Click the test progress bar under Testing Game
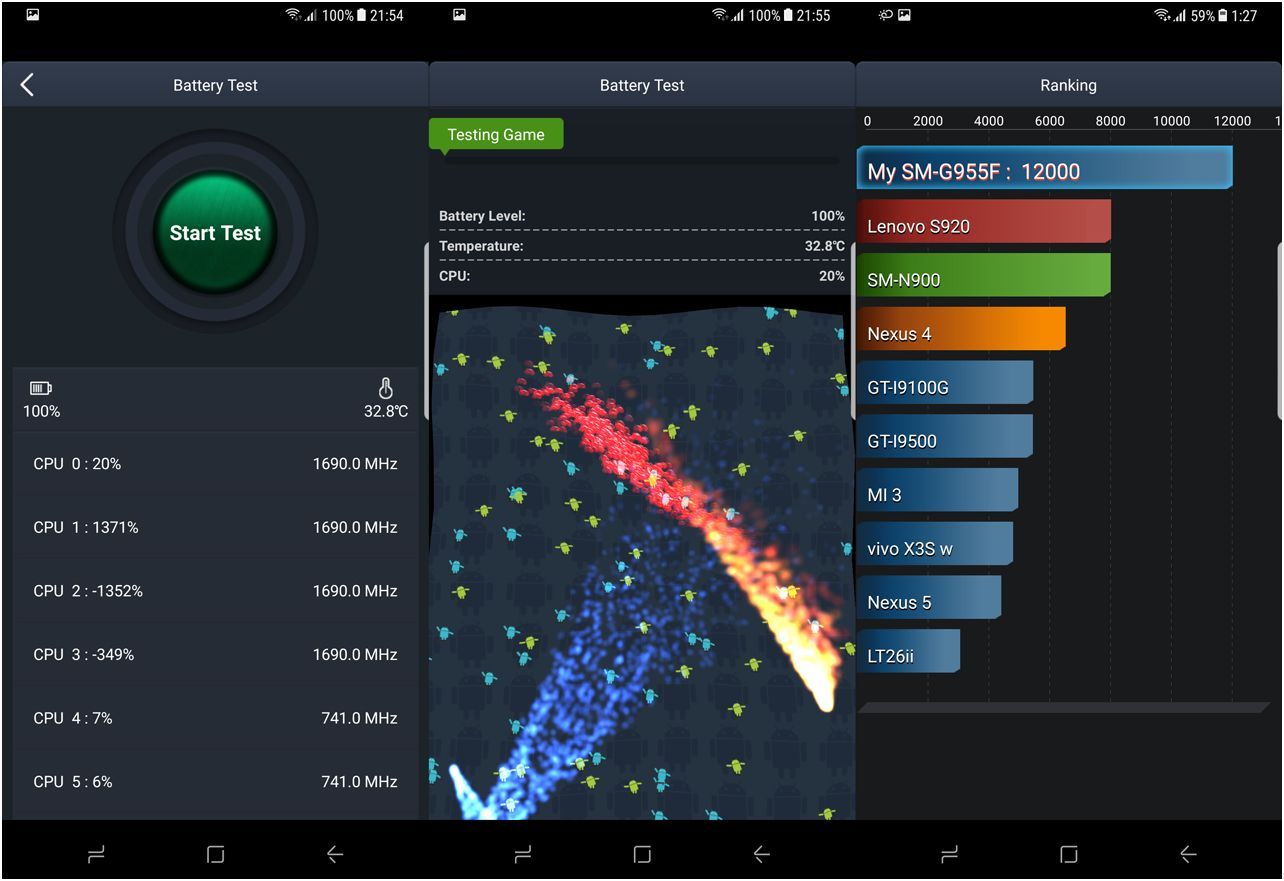 (x=642, y=160)
